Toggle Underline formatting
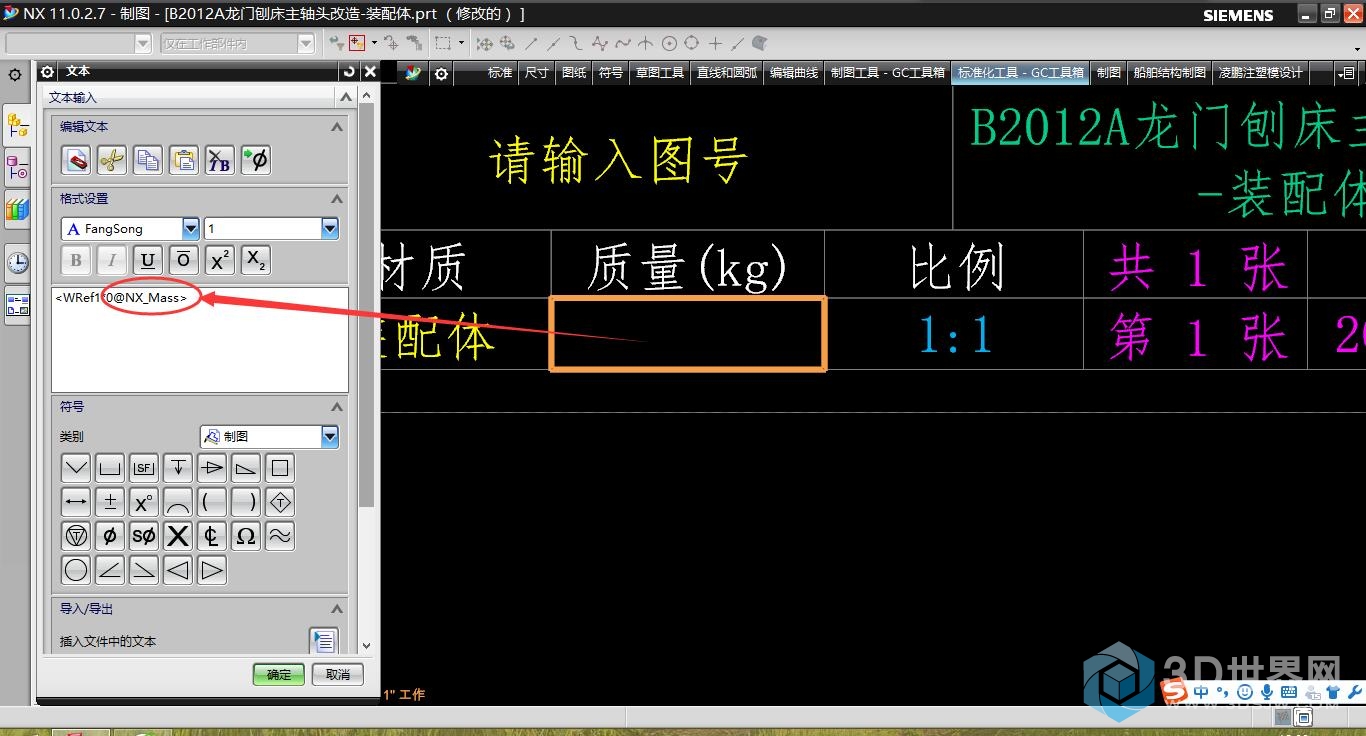 click(148, 261)
